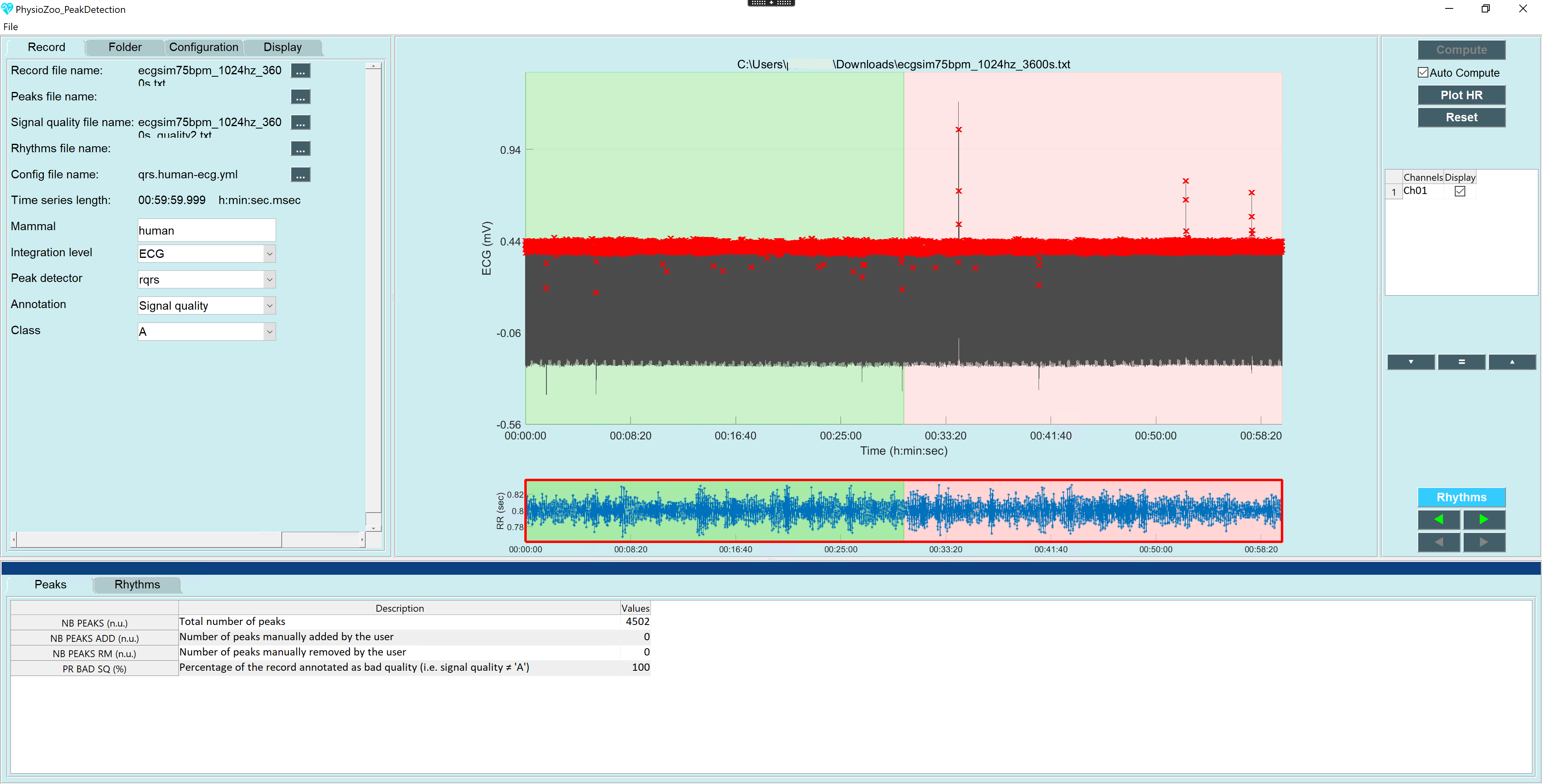The image size is (1542, 784).
Task: Toggle the Auto Compute checkbox
Action: pos(1423,72)
